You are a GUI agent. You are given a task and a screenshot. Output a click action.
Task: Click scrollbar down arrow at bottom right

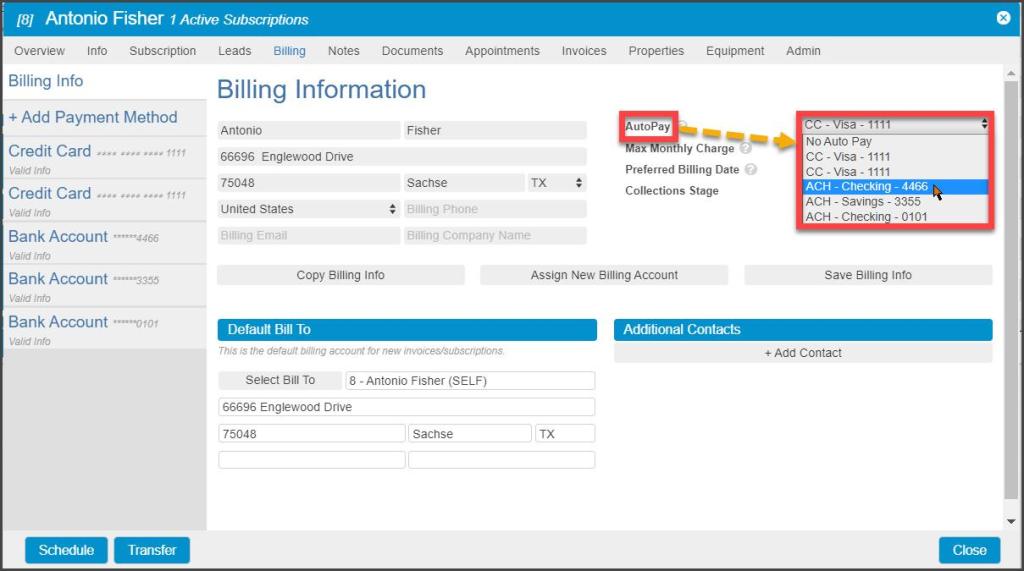coord(1011,521)
